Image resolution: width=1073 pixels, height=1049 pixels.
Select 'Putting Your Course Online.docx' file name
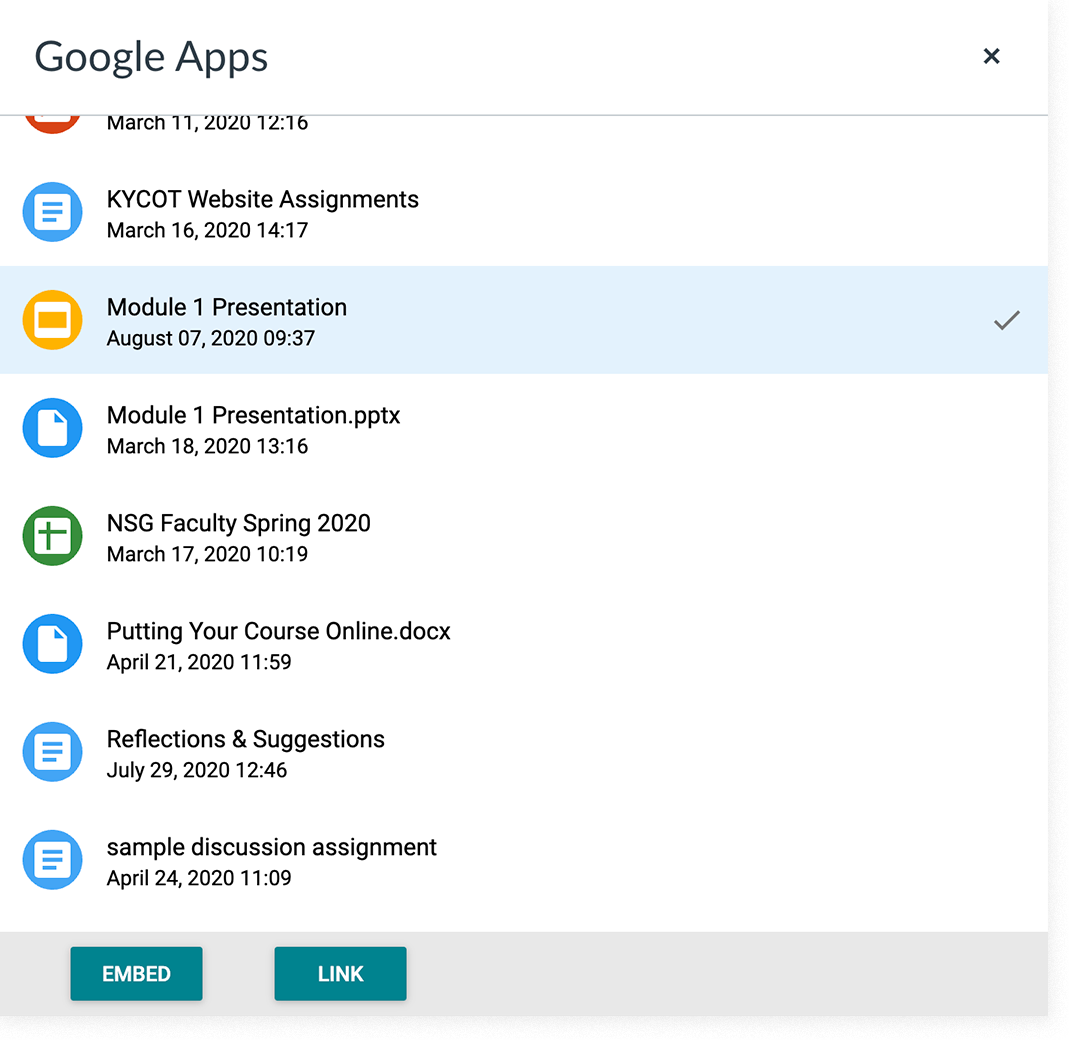[x=279, y=631]
